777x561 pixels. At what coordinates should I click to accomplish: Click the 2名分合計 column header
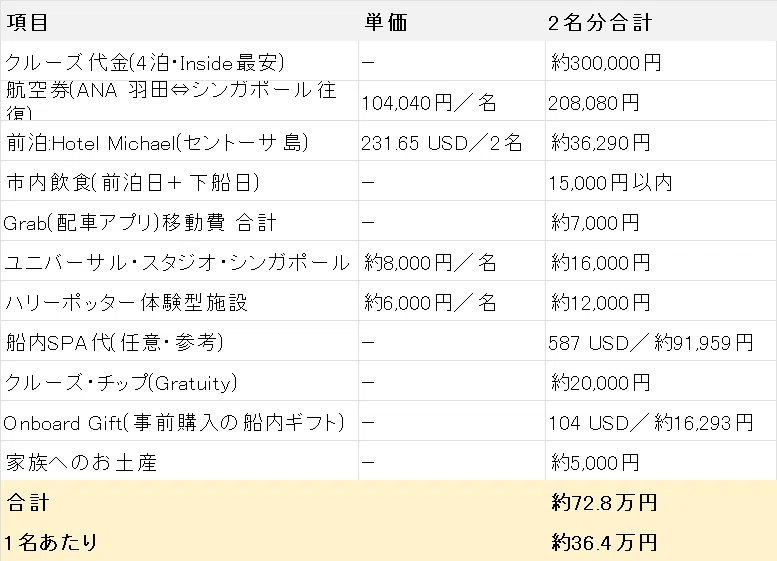(x=600, y=23)
